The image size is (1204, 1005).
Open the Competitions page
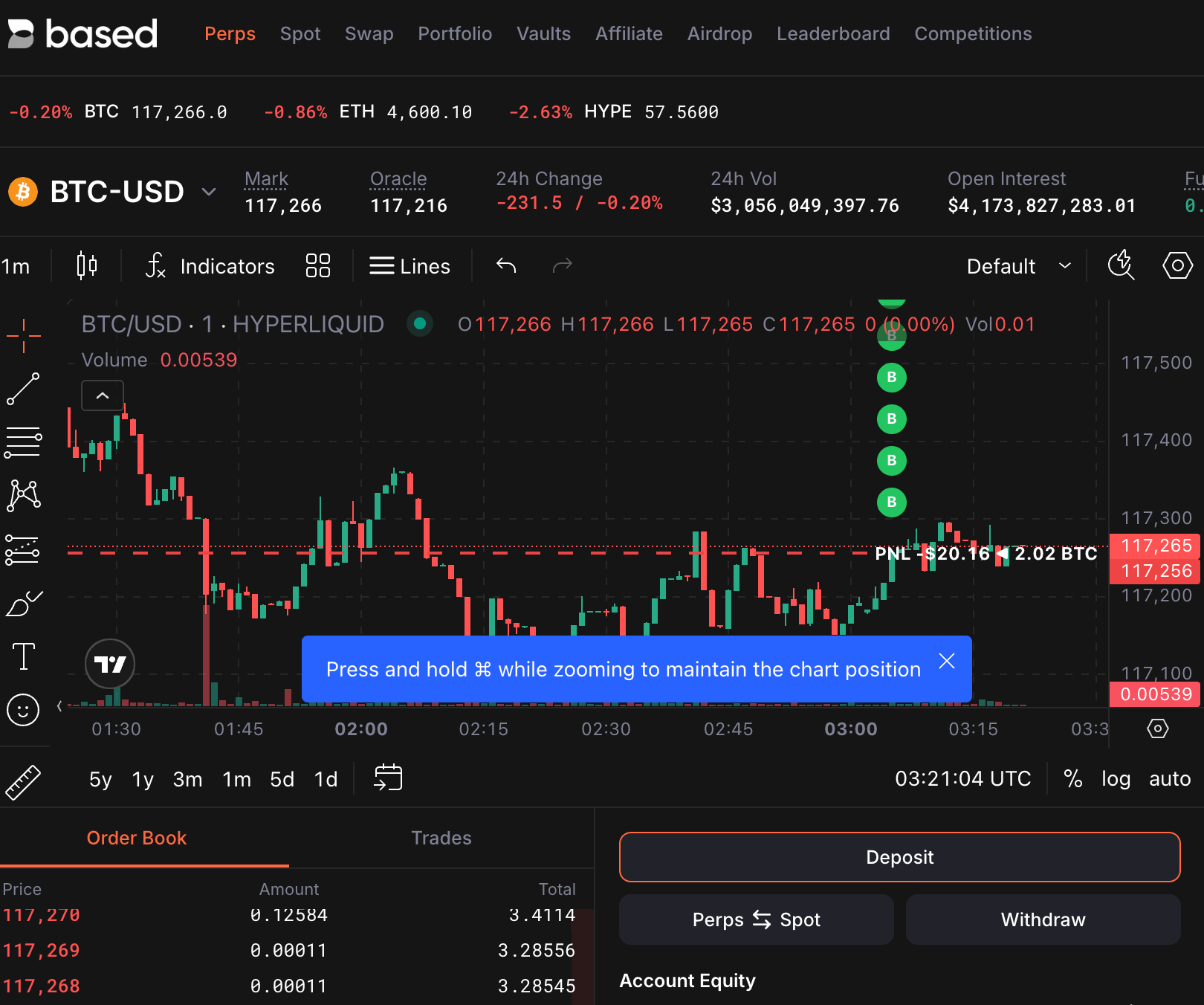(x=973, y=33)
